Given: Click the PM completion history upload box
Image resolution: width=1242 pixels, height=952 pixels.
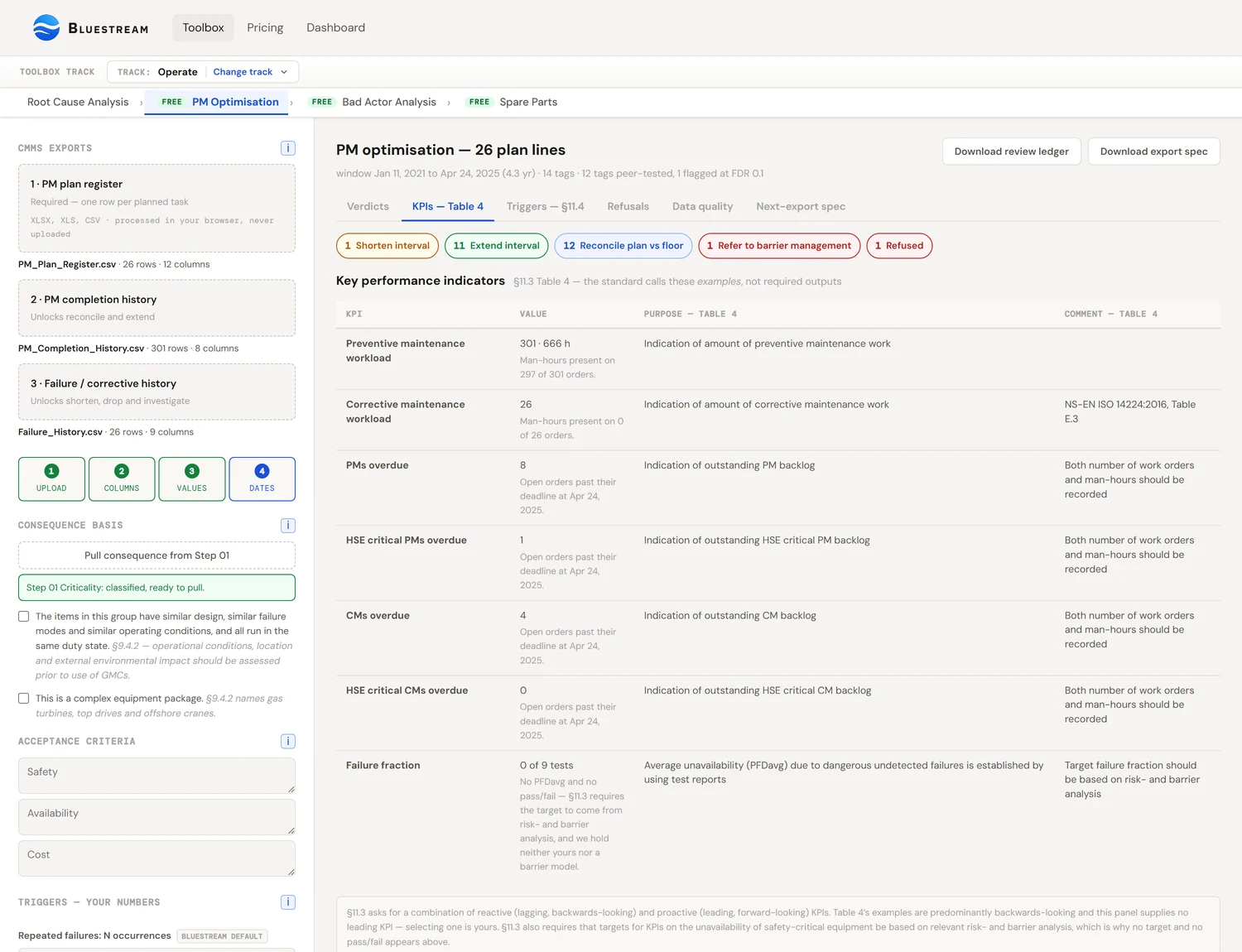Looking at the screenshot, I should tap(157, 308).
